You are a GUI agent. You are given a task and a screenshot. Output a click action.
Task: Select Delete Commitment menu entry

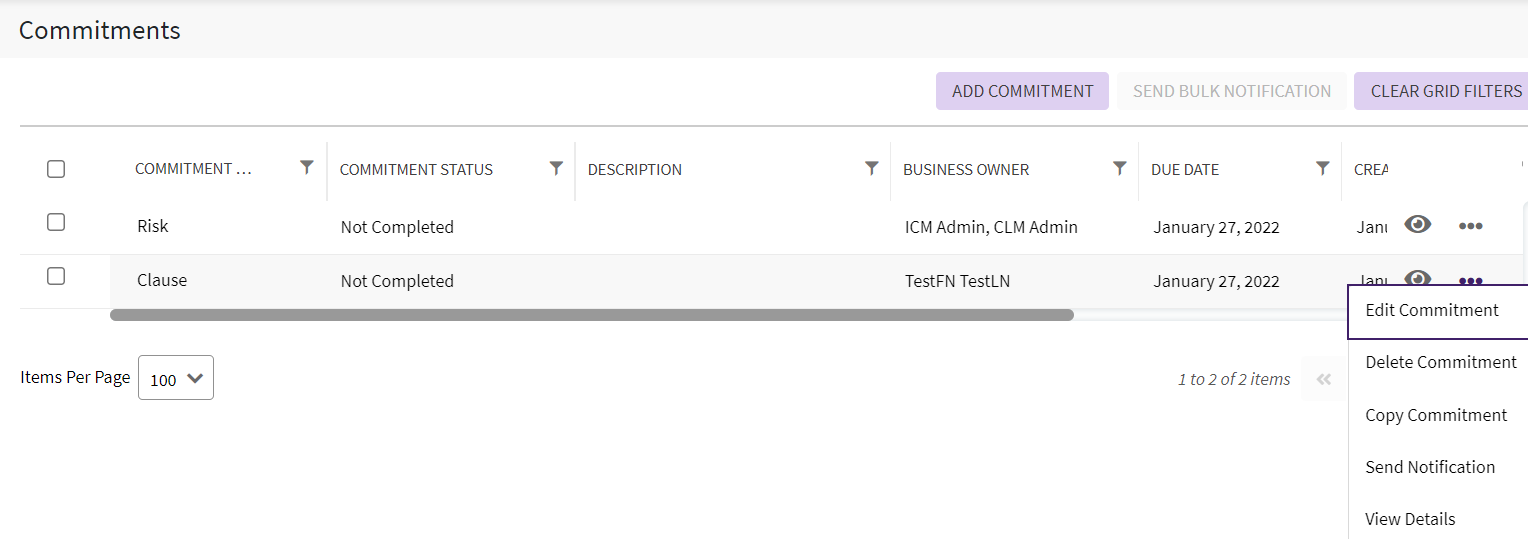pos(1440,362)
